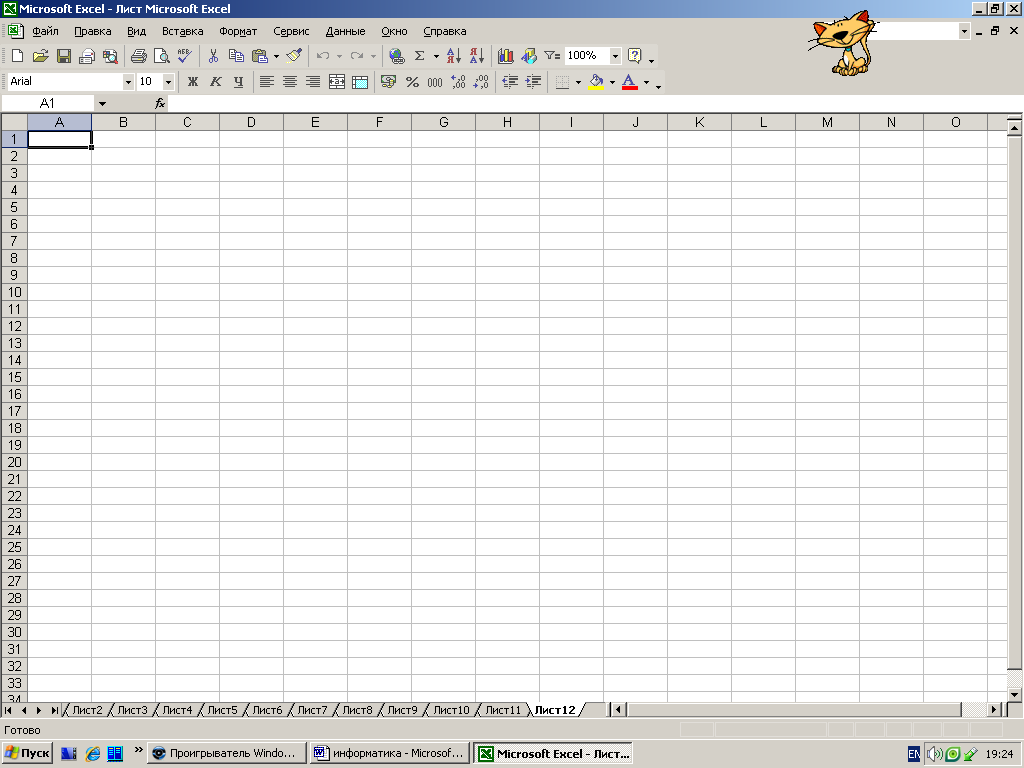The width and height of the screenshot is (1024, 768).
Task: Open Print Preview from the toolbar
Action: pyautogui.click(x=161, y=56)
